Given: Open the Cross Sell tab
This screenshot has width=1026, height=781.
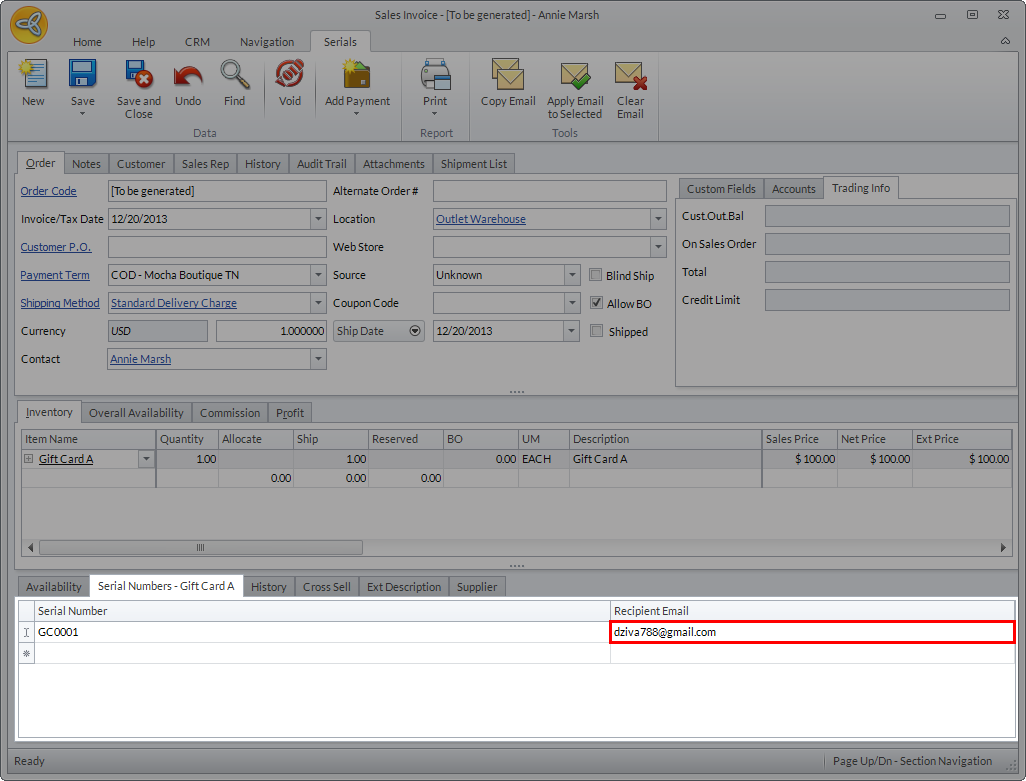Looking at the screenshot, I should [x=326, y=587].
